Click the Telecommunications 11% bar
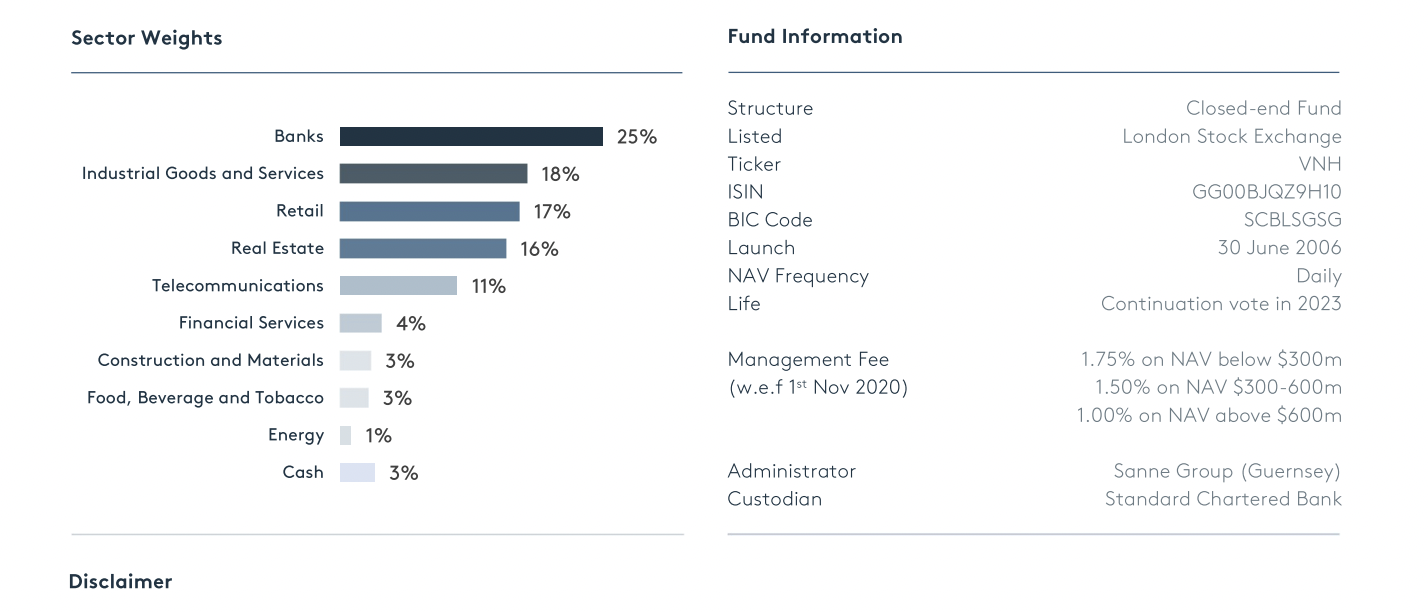The width and height of the screenshot is (1428, 612). [398, 286]
